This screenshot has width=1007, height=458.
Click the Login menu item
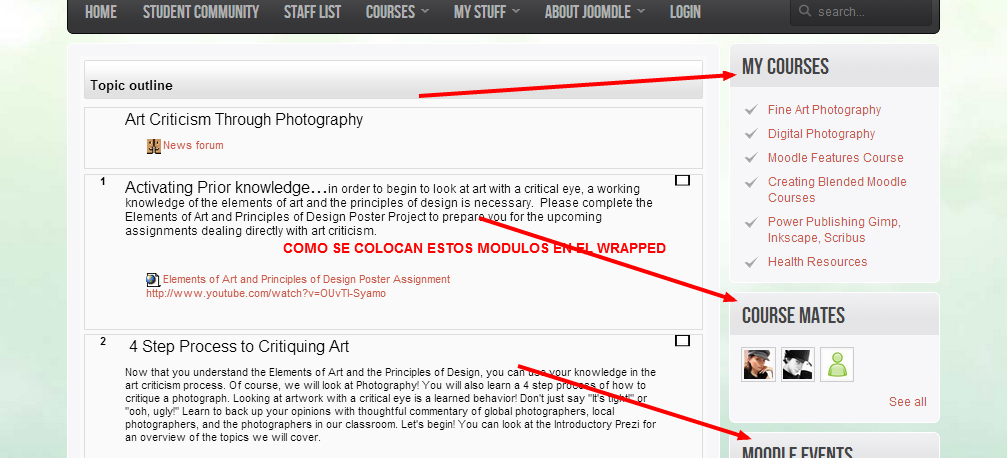tap(685, 12)
